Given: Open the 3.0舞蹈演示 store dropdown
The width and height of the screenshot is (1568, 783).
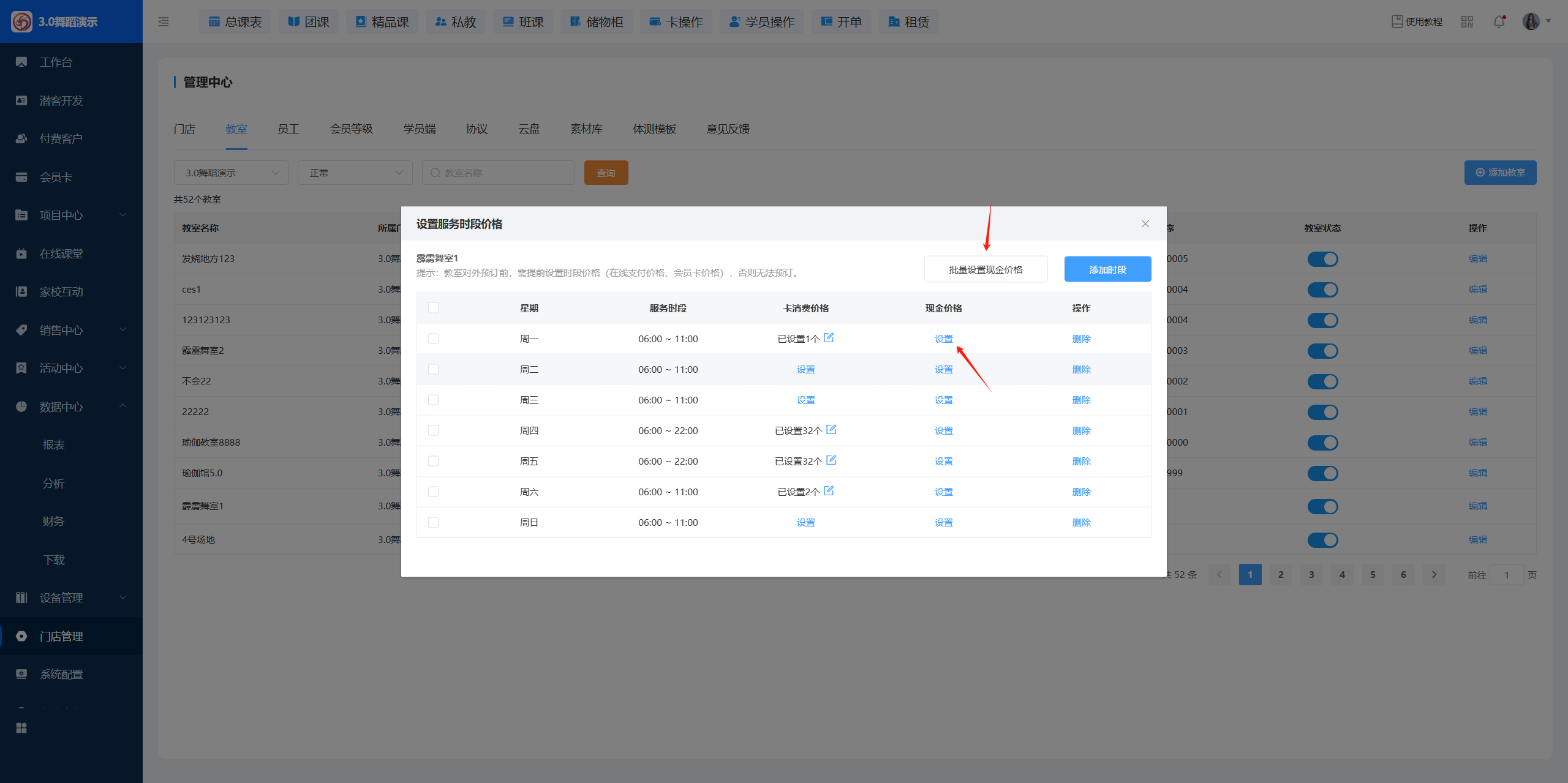Looking at the screenshot, I should pos(231,173).
